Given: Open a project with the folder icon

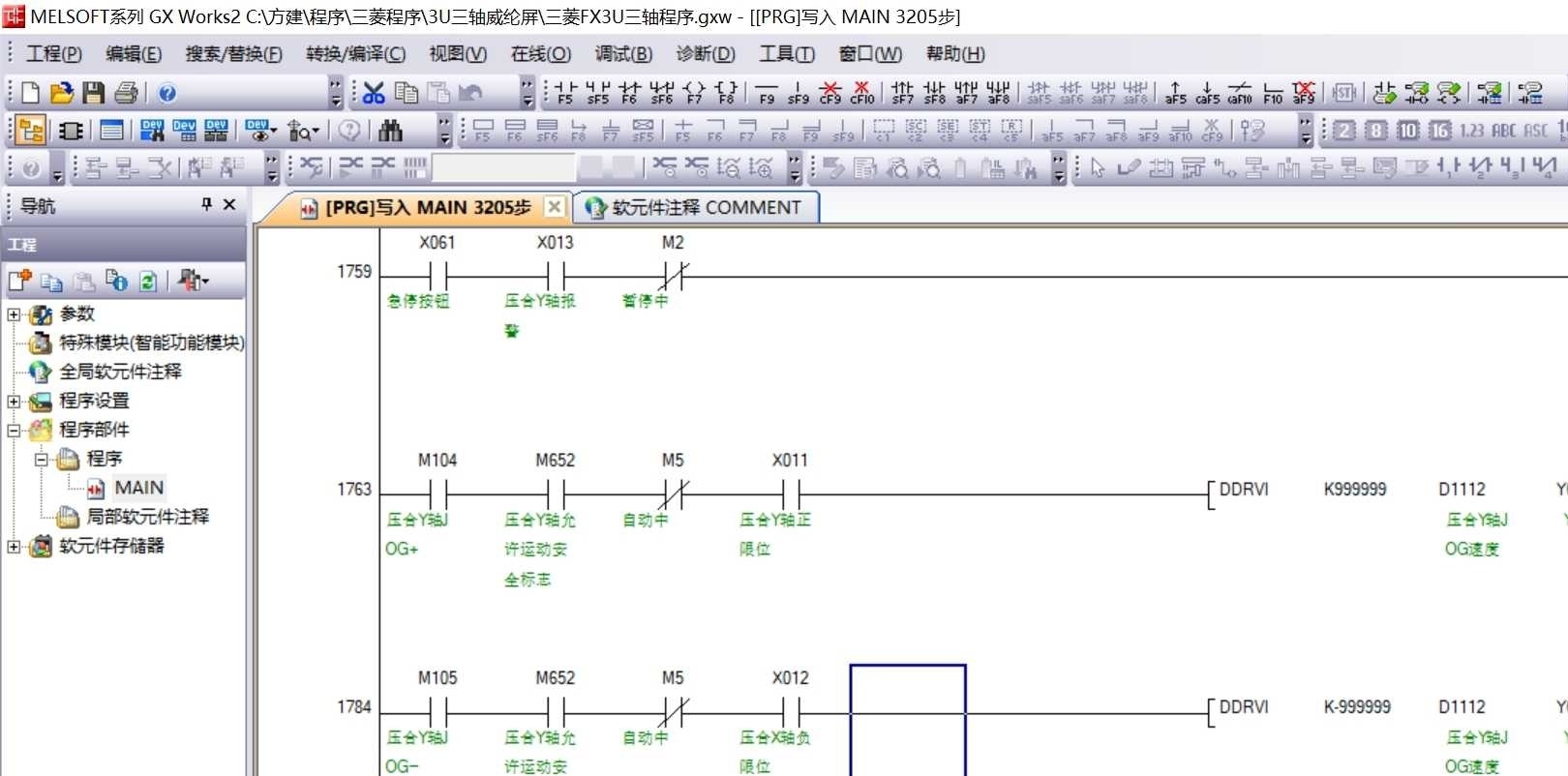Looking at the screenshot, I should point(62,93).
